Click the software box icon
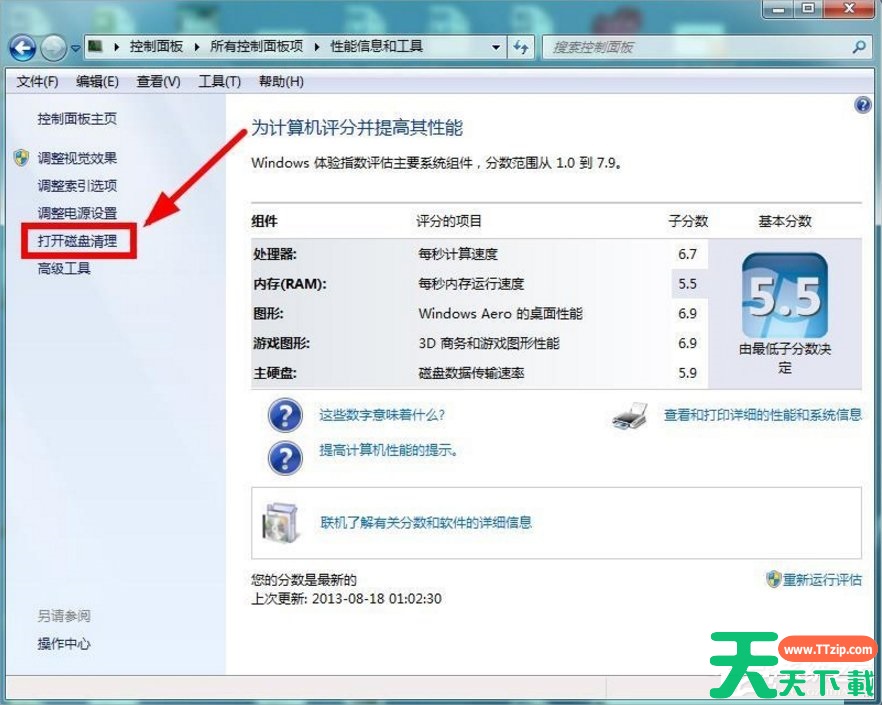The image size is (882, 705). coord(280,523)
